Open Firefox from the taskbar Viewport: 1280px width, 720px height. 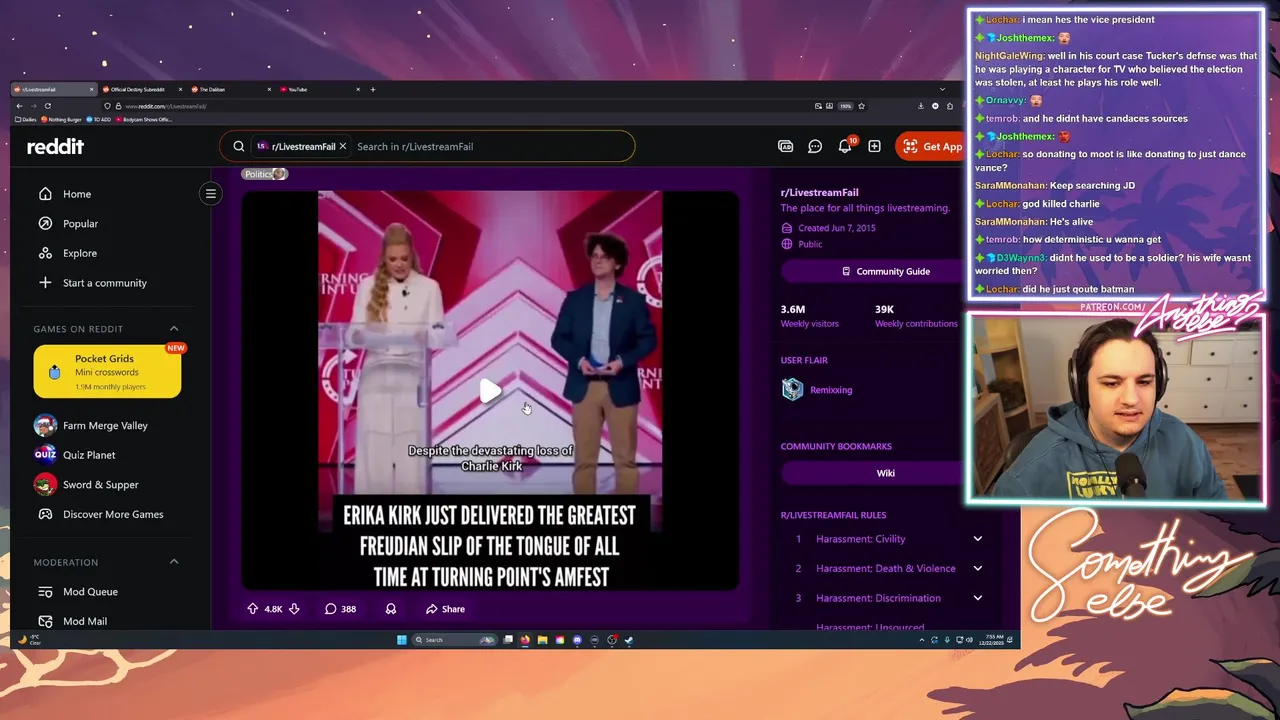click(x=525, y=640)
